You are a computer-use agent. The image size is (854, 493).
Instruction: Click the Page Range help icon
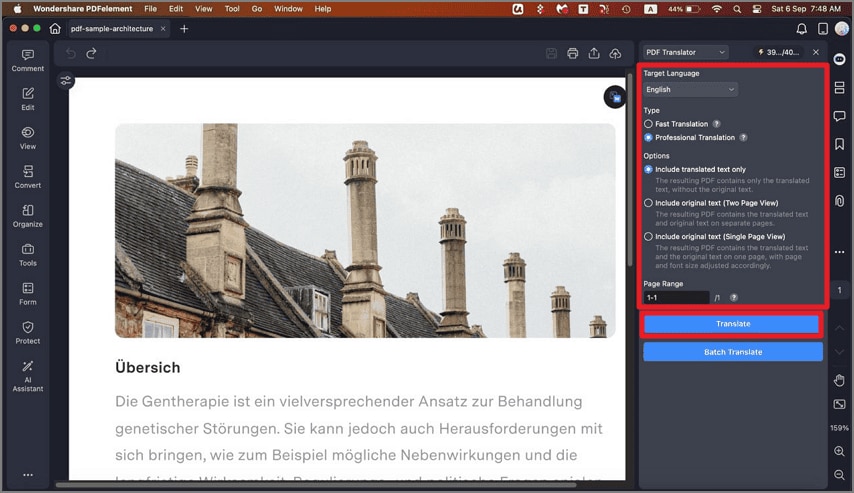[x=734, y=297]
